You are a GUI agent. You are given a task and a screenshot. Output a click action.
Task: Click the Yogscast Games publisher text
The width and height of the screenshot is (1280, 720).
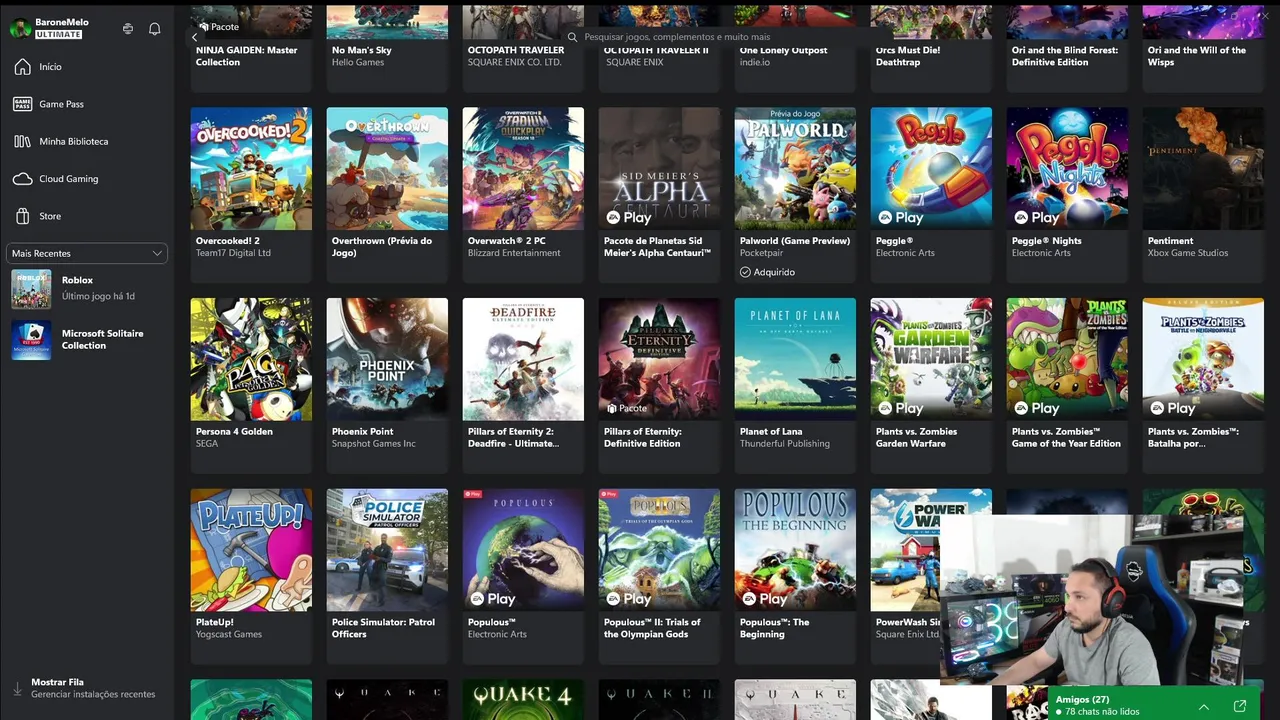(229, 635)
